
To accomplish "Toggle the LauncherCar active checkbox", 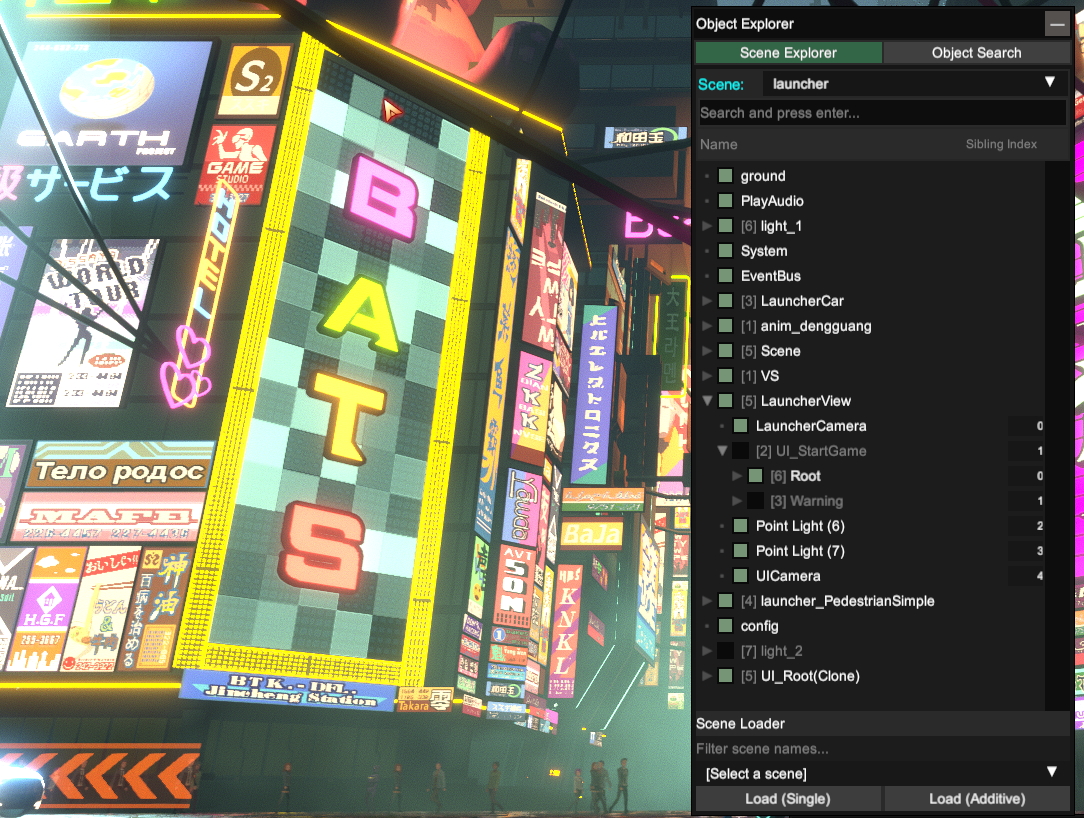I will pyautogui.click(x=725, y=301).
